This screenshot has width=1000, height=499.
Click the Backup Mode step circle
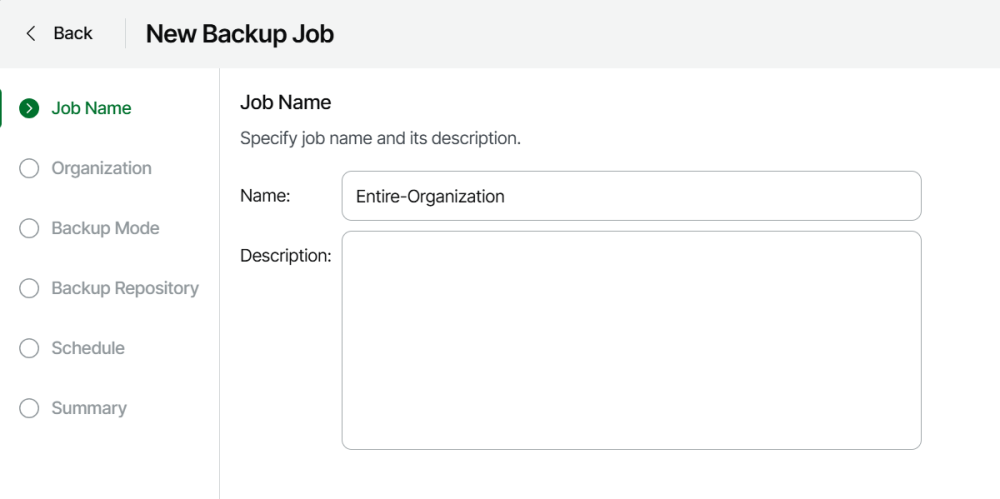point(30,228)
